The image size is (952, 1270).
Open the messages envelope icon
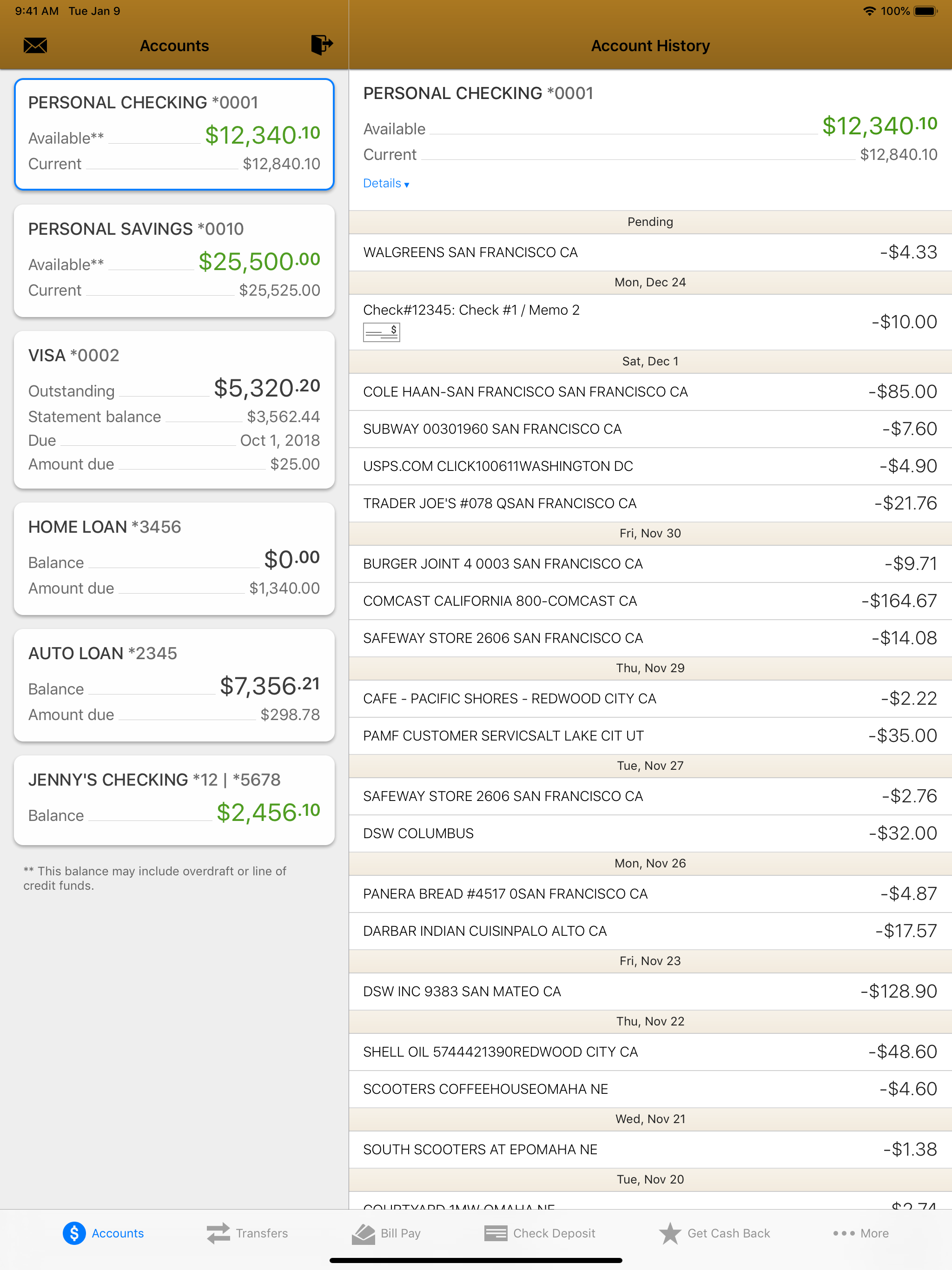(35, 46)
